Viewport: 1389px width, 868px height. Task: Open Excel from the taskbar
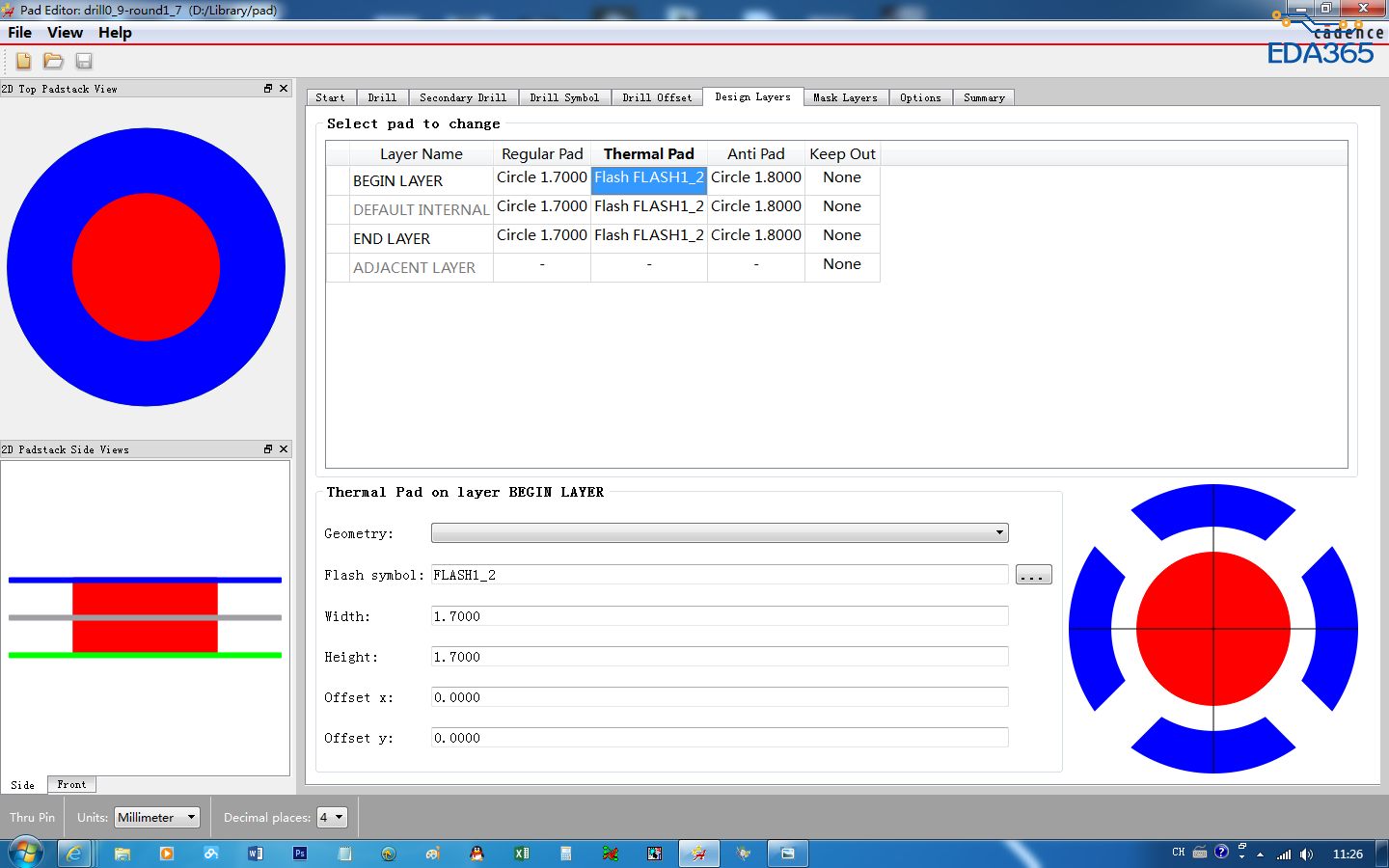point(522,854)
